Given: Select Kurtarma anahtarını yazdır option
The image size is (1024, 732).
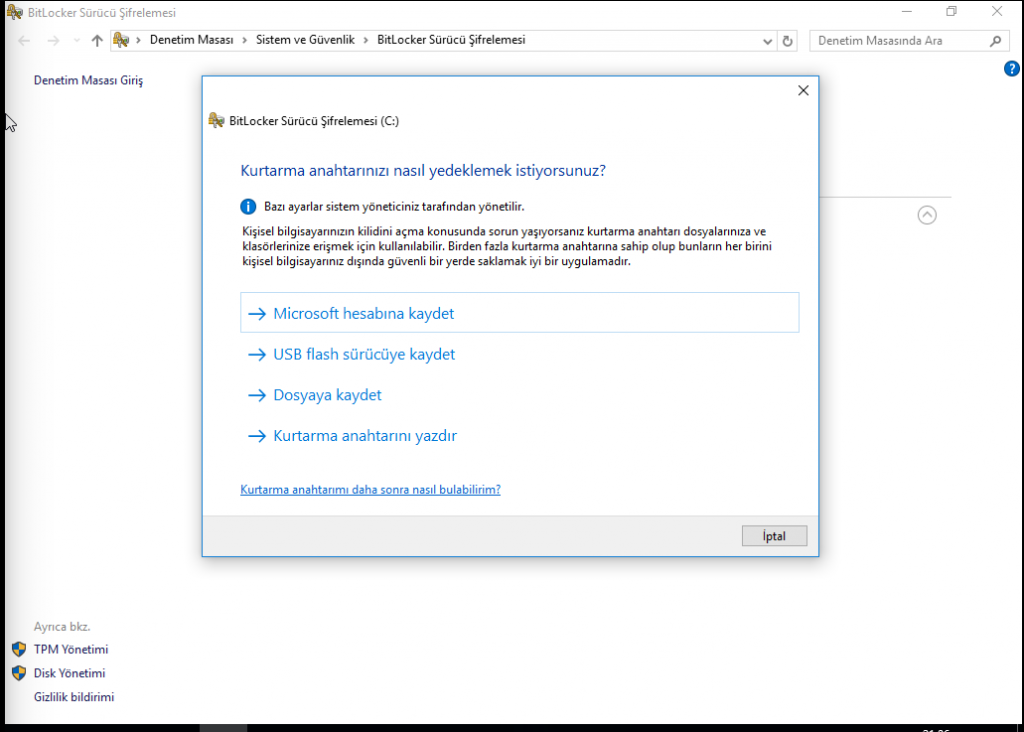Looking at the screenshot, I should 364,436.
